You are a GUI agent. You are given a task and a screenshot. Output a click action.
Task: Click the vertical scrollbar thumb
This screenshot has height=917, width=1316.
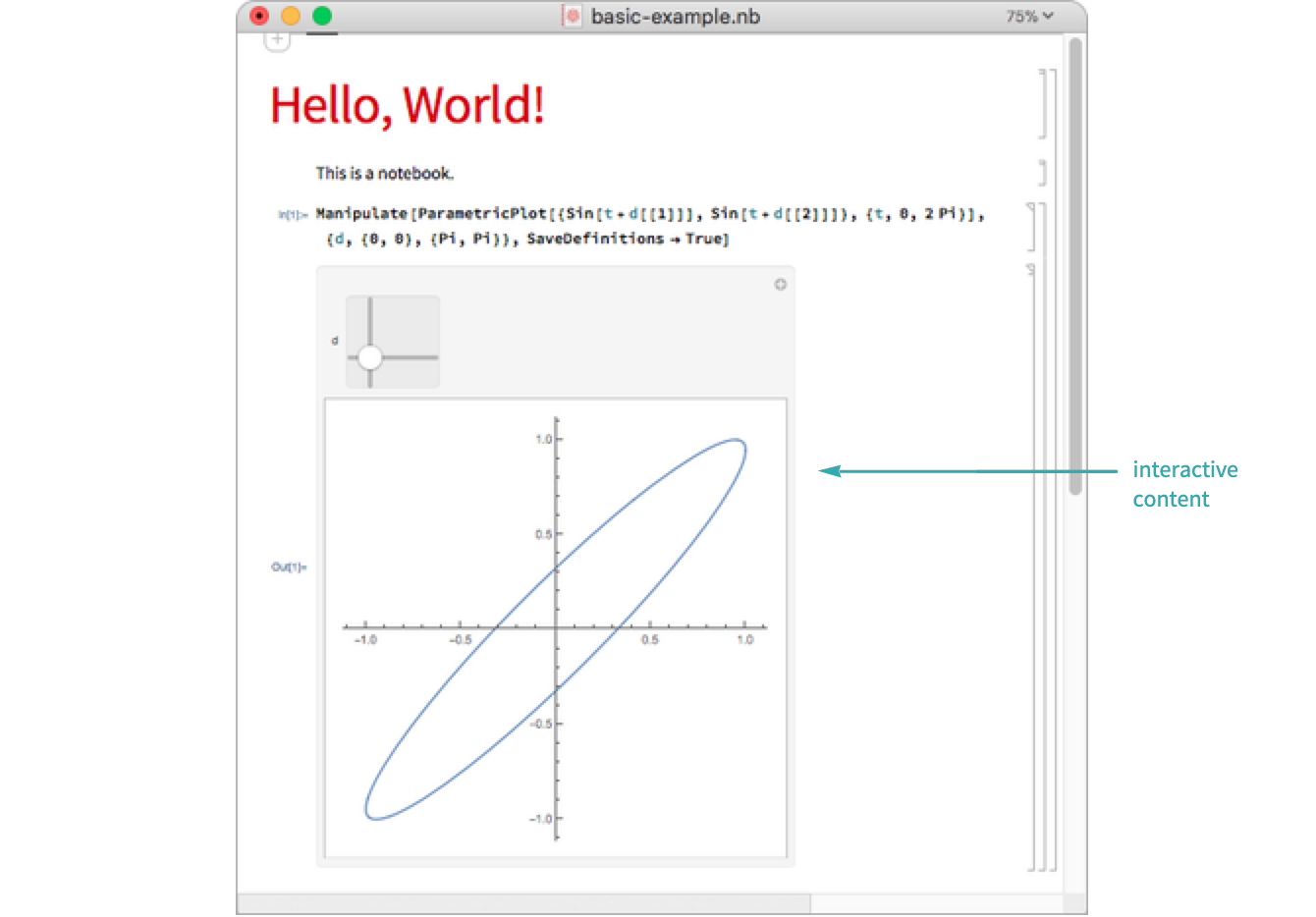click(1075, 265)
